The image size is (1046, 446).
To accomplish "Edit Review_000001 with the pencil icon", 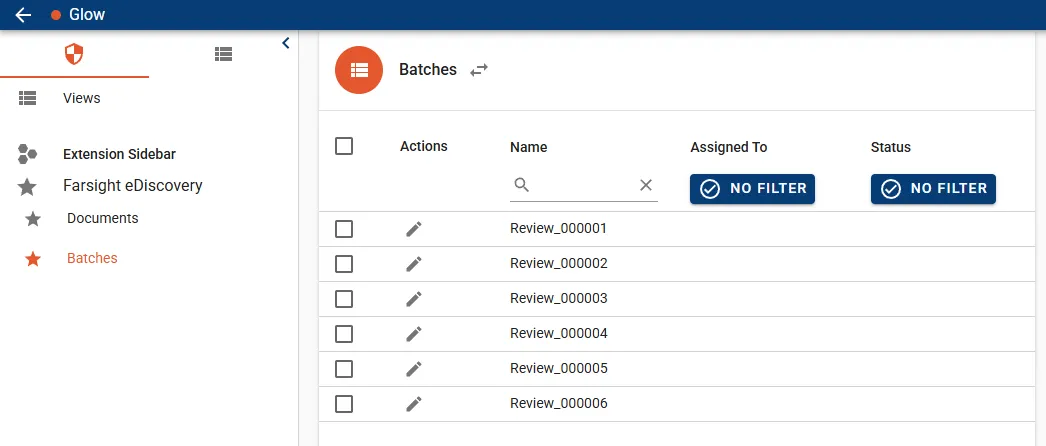I will (x=414, y=229).
